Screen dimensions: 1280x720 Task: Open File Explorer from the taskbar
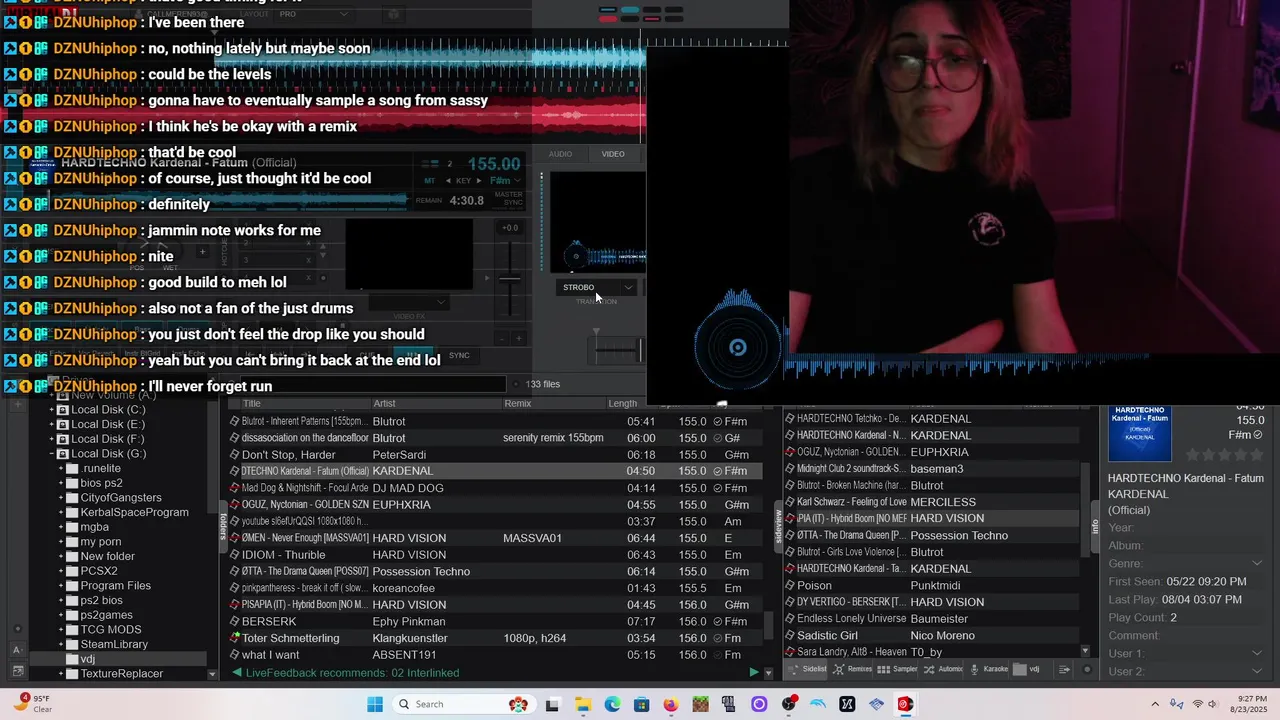pyautogui.click(x=583, y=704)
